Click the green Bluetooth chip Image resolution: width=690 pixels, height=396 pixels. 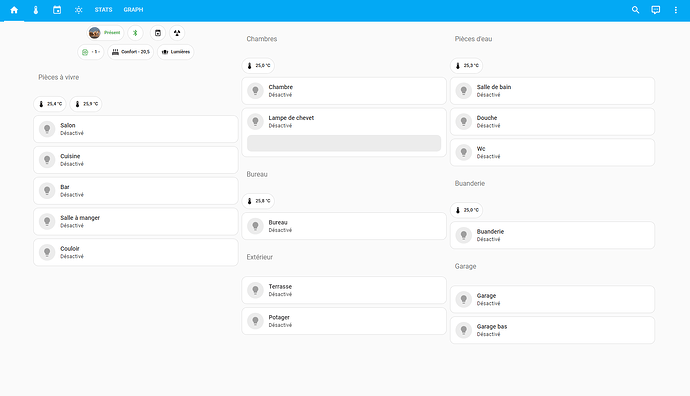(x=136, y=33)
